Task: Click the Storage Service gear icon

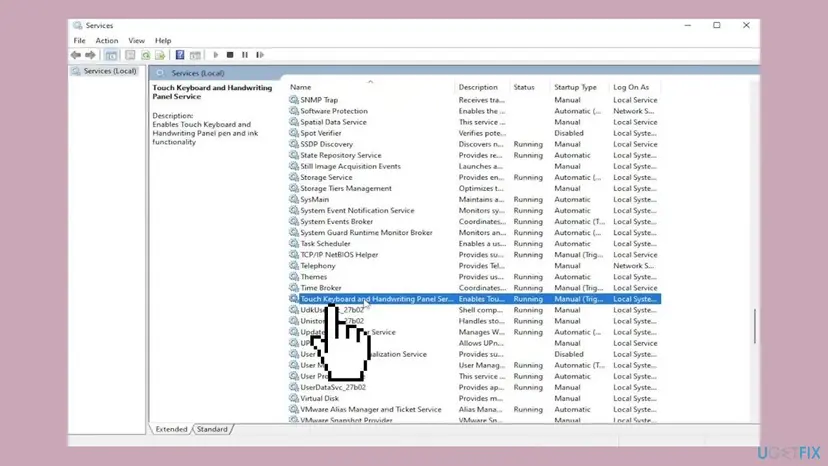Action: [x=294, y=177]
